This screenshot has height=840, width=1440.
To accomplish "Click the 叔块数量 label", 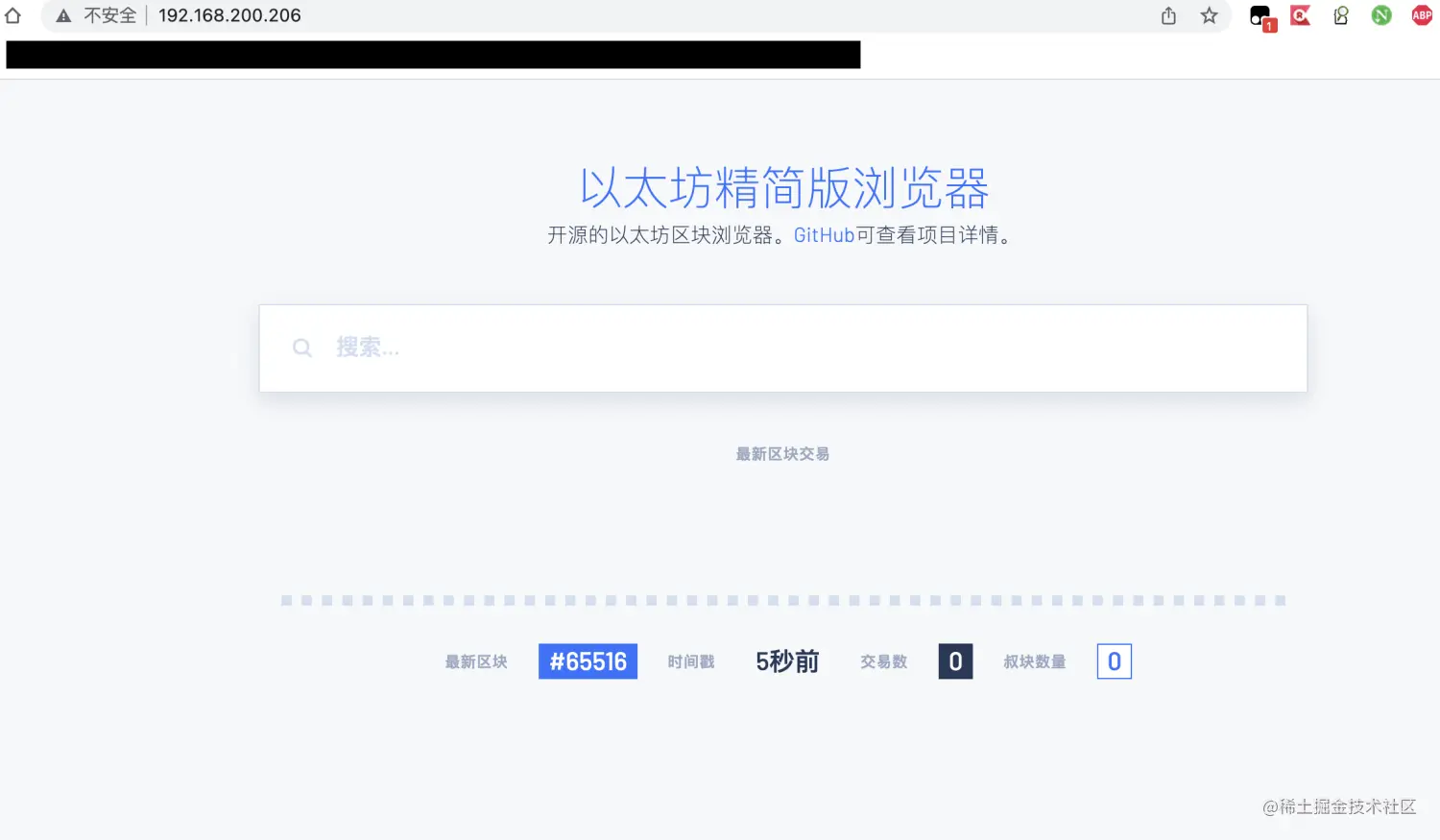I will pos(1035,661).
